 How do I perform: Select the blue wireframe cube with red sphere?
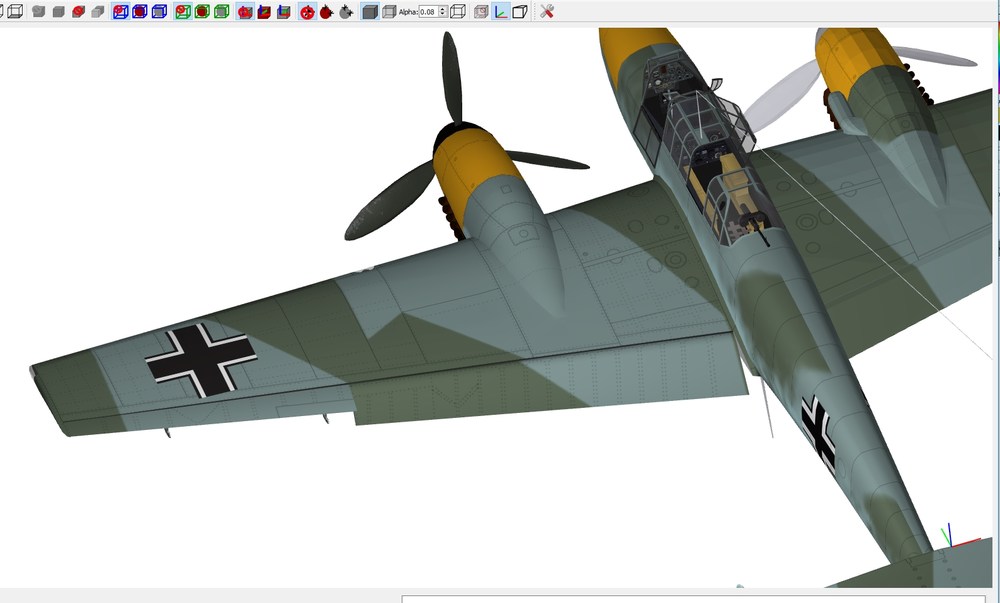[120, 11]
